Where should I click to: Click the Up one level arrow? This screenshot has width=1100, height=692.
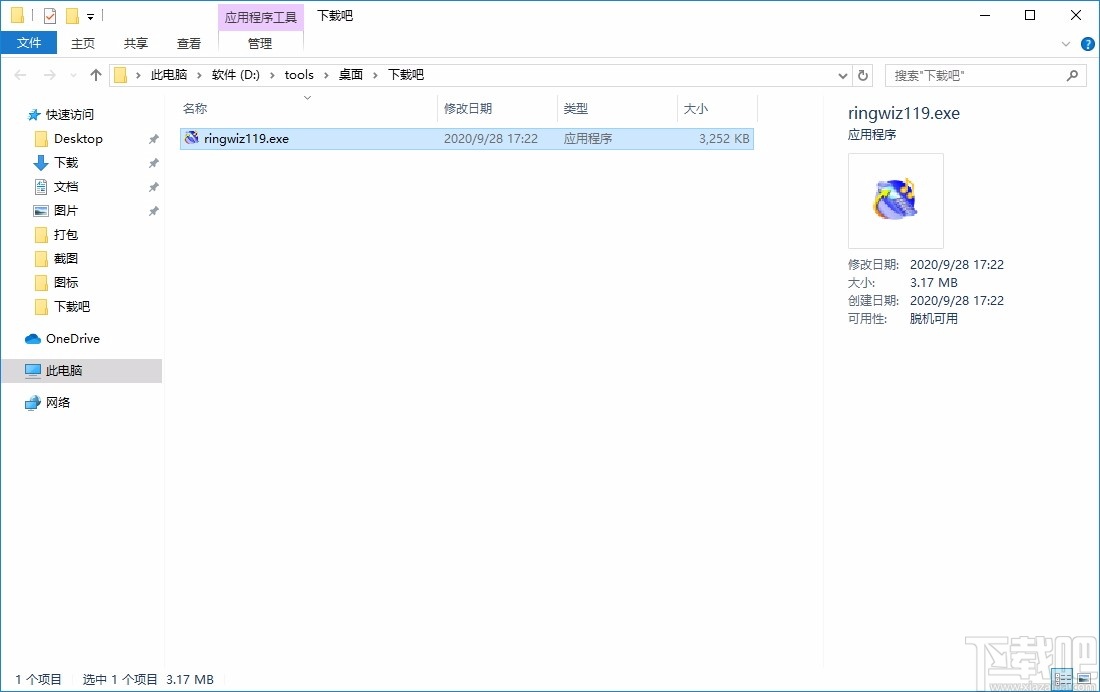pos(95,74)
